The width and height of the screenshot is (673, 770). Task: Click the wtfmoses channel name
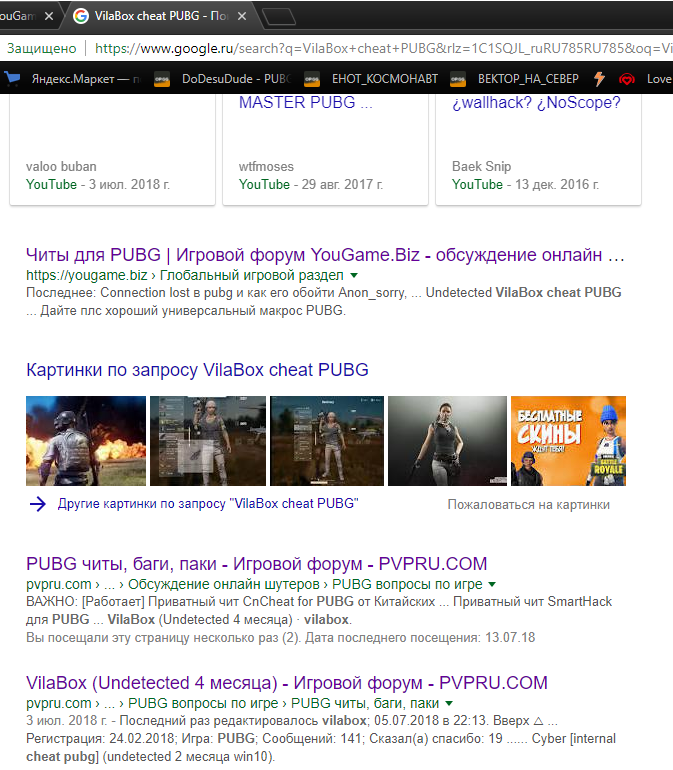click(x=266, y=166)
